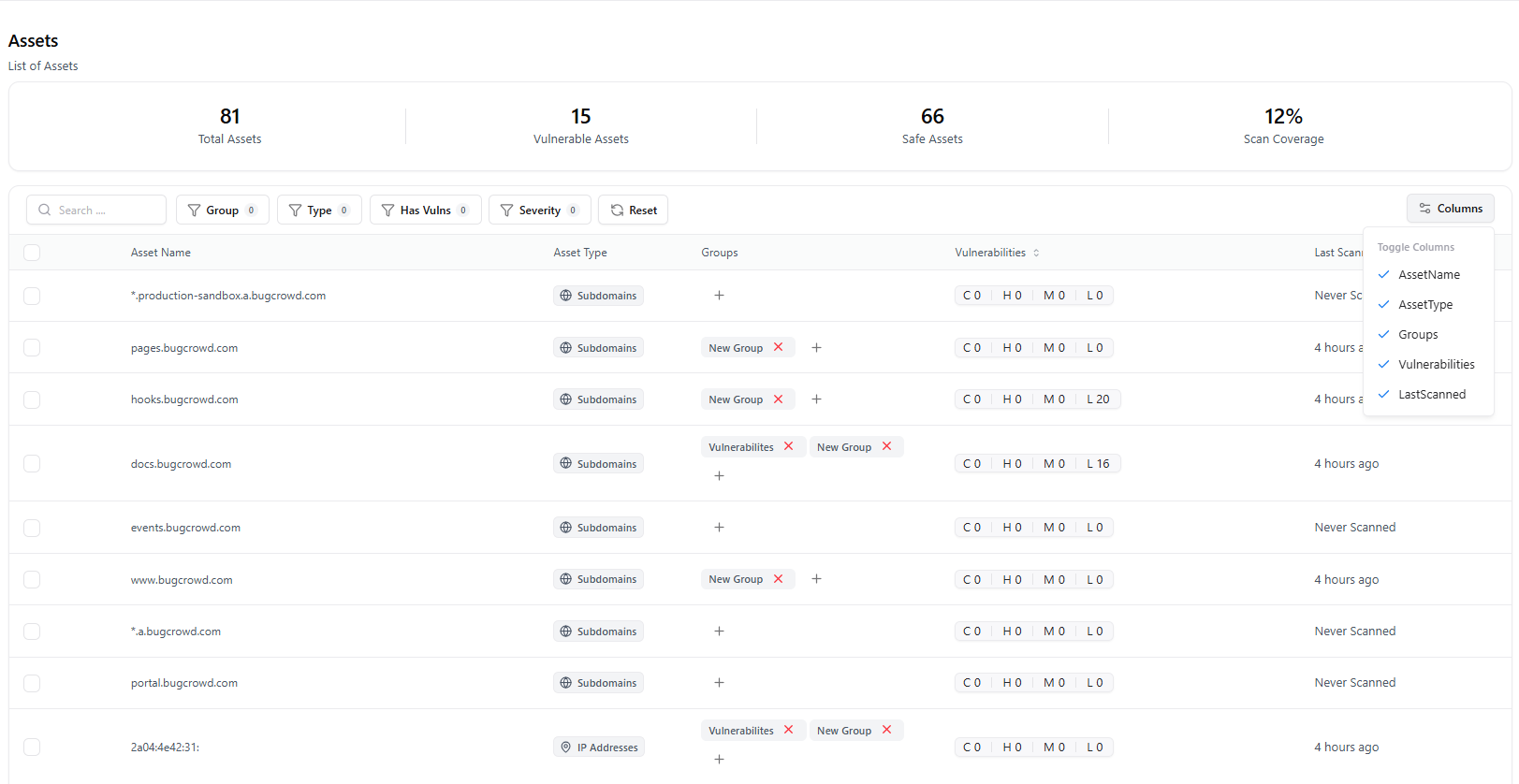Toggle the Columns dropdown button
The image size is (1519, 784).
pyautogui.click(x=1450, y=209)
